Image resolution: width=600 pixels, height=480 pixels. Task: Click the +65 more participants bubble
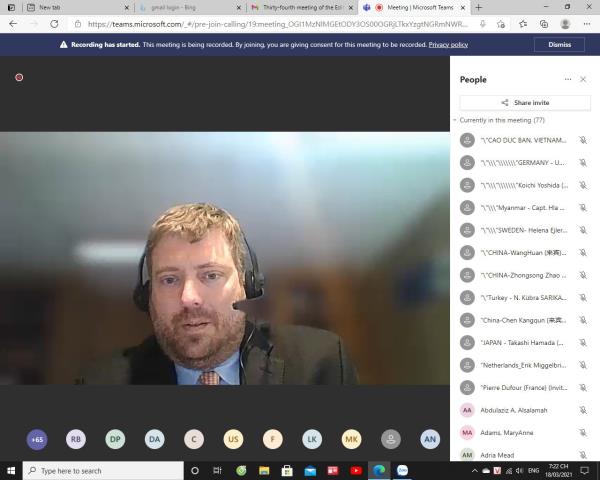pyautogui.click(x=37, y=439)
